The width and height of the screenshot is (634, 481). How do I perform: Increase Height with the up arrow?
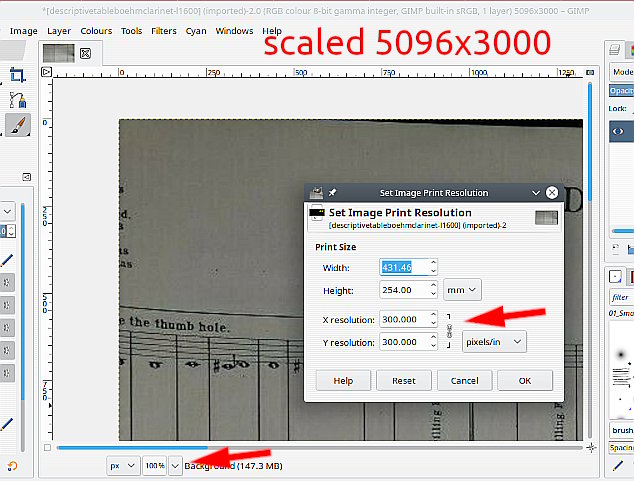[433, 285]
